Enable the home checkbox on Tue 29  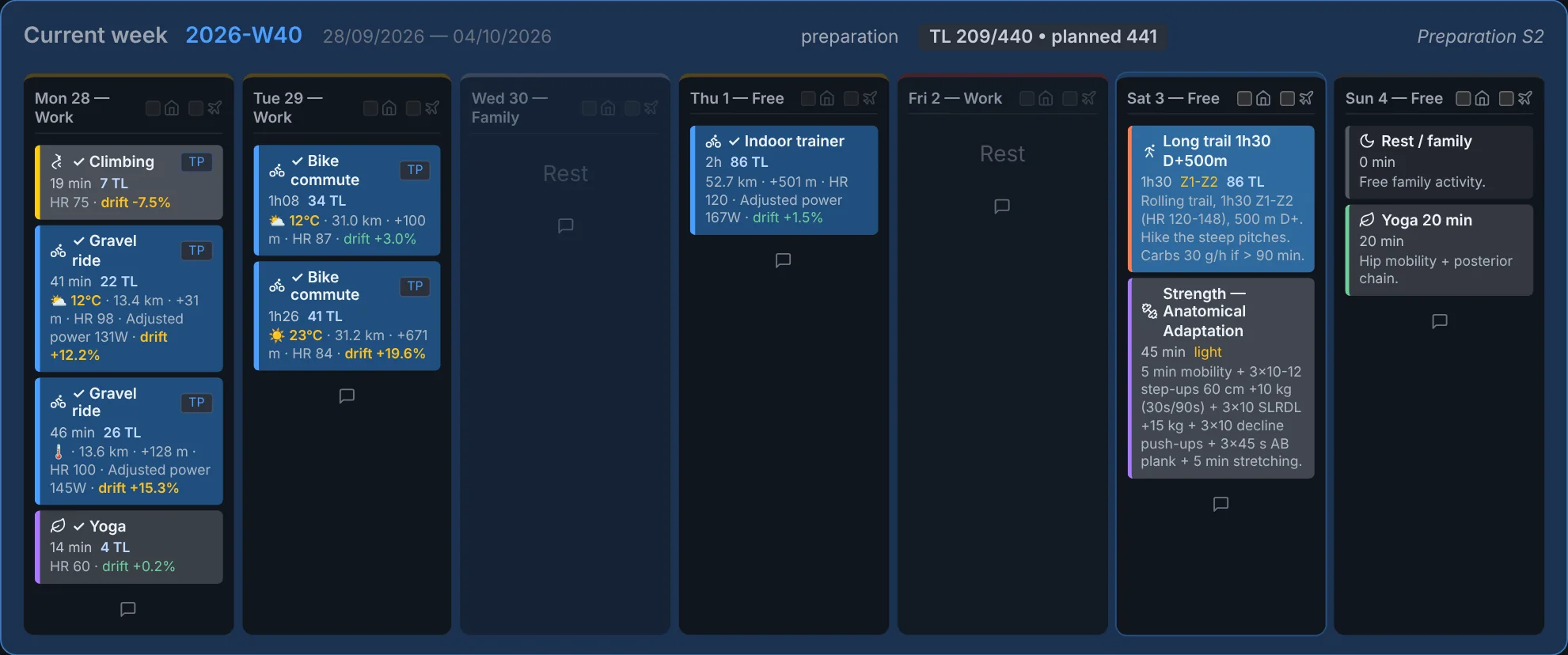pos(370,108)
